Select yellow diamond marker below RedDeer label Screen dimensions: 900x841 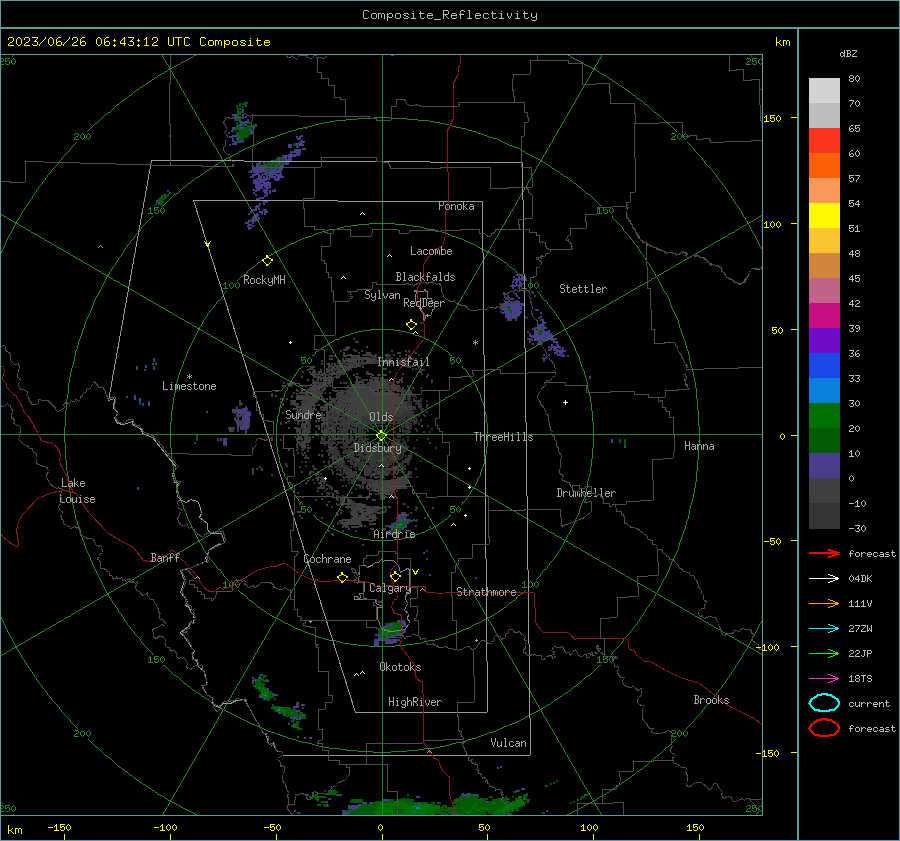click(x=411, y=325)
